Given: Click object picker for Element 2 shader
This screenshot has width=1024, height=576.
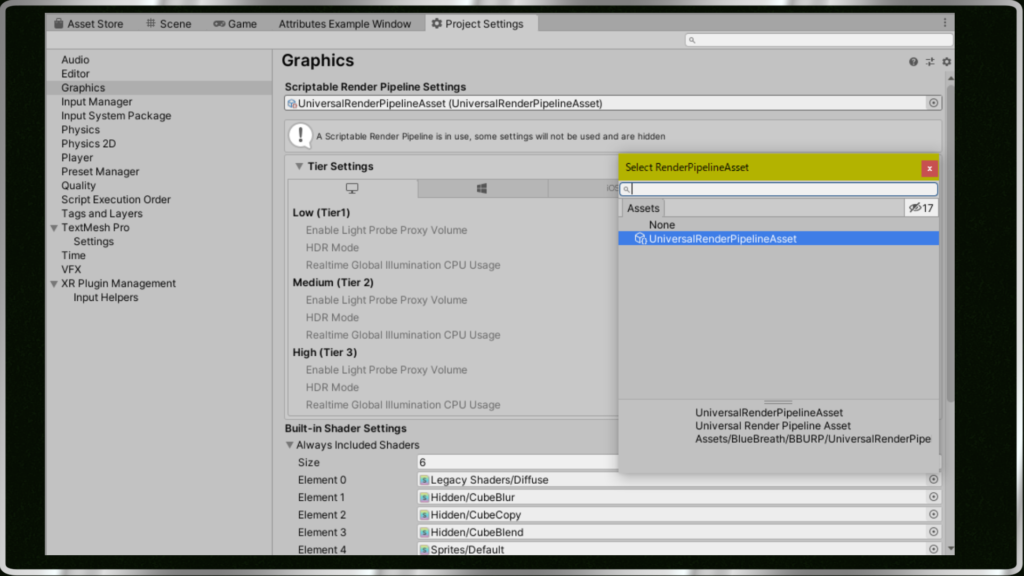Looking at the screenshot, I should click(934, 515).
